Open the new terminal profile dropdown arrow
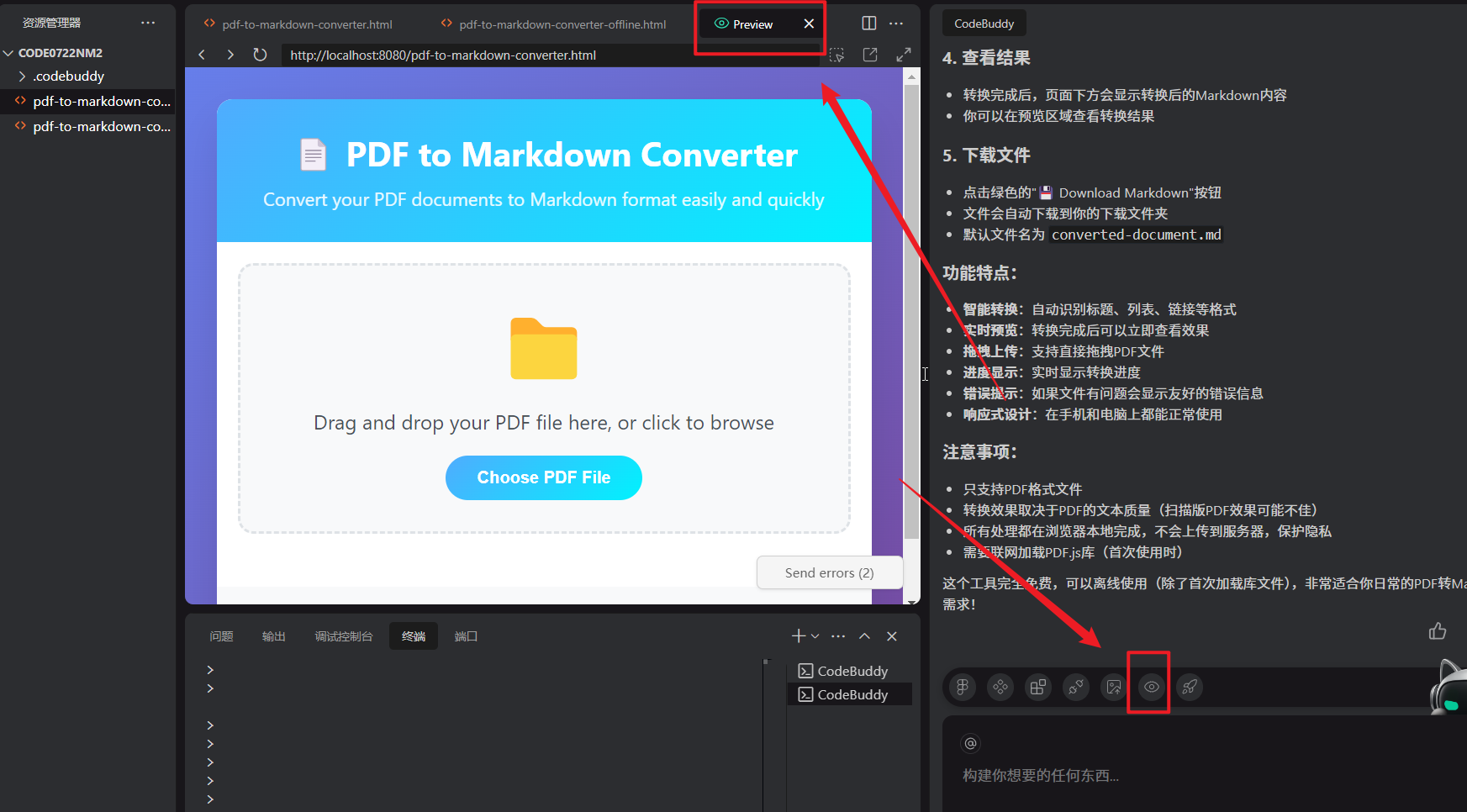Viewport: 1467px width, 812px height. 815,636
